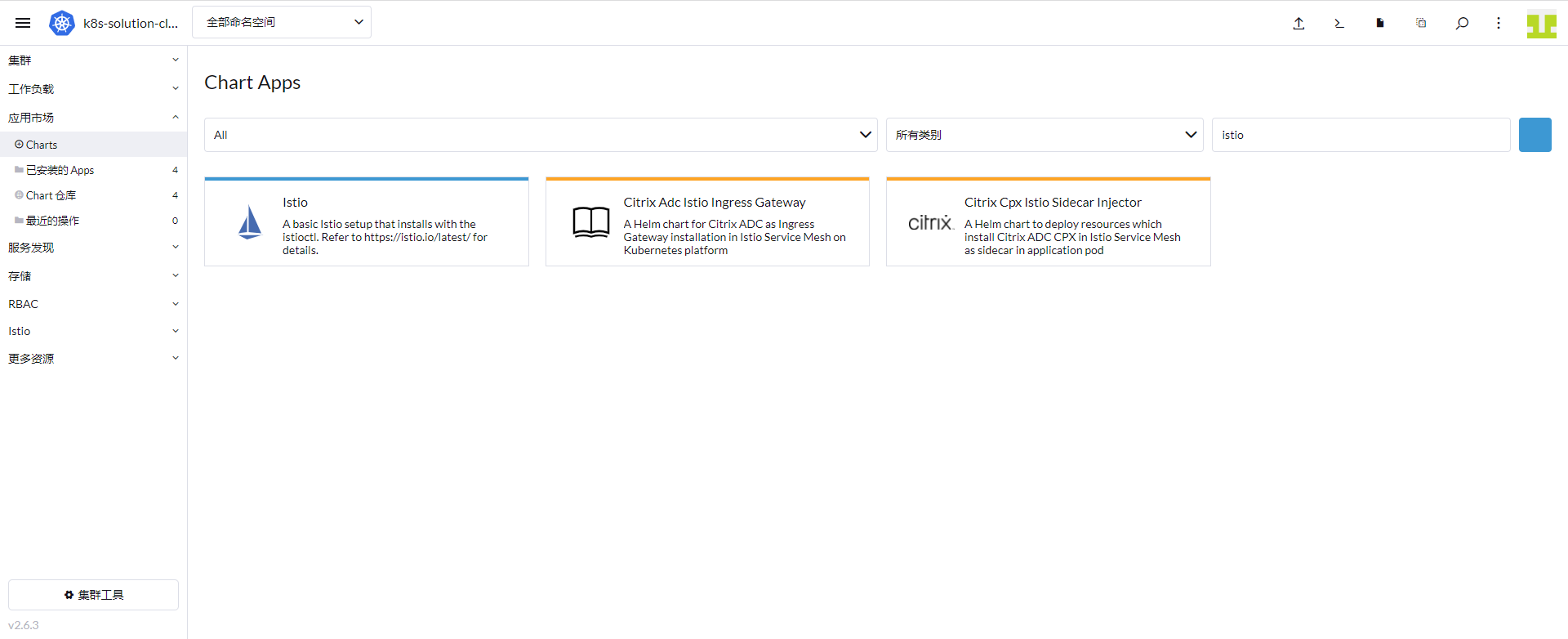Open 已安装的 Apps in the sidebar

coord(93,170)
